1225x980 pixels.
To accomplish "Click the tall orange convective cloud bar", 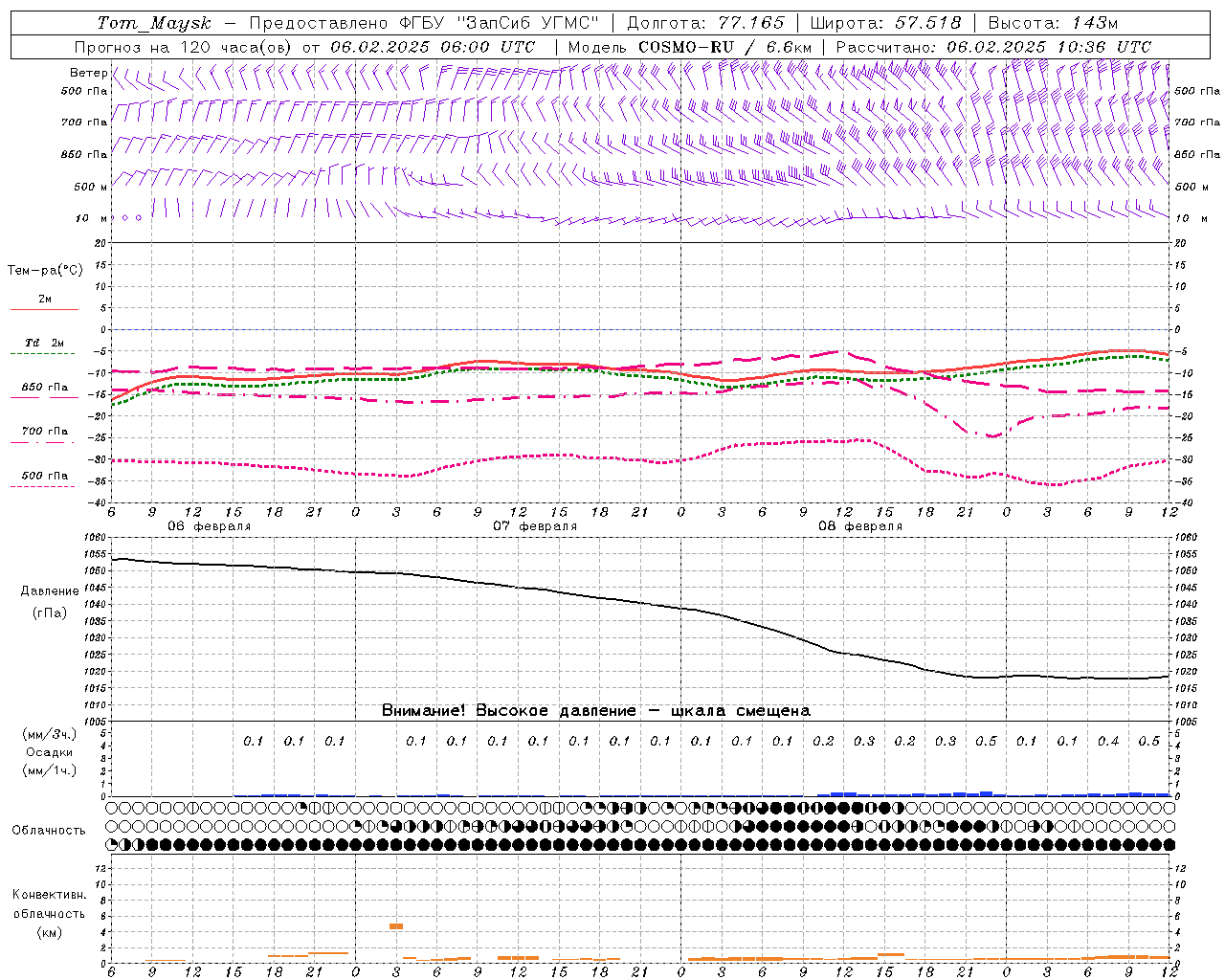I will click(x=396, y=926).
